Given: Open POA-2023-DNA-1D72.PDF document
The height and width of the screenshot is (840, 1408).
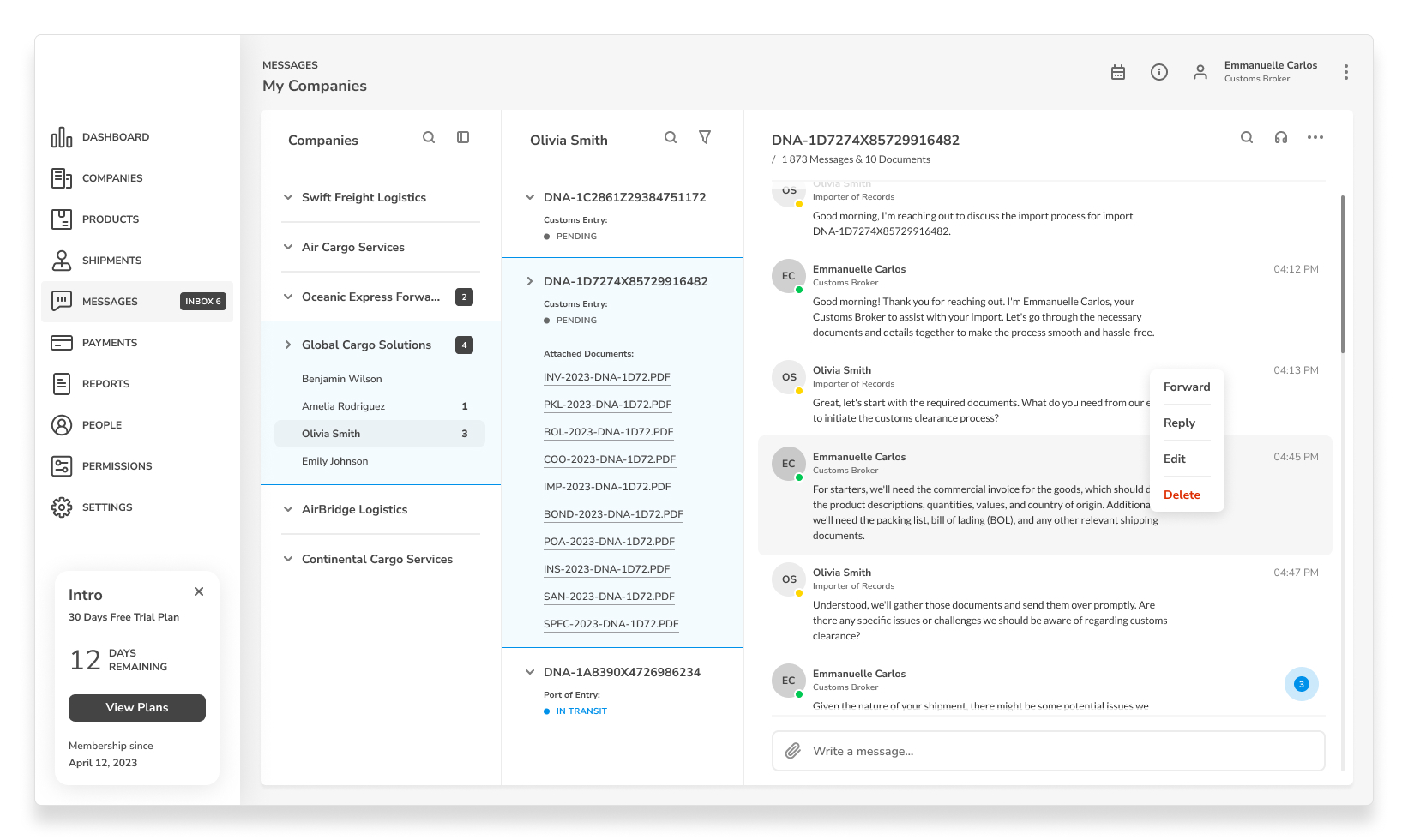Looking at the screenshot, I should pos(609,542).
